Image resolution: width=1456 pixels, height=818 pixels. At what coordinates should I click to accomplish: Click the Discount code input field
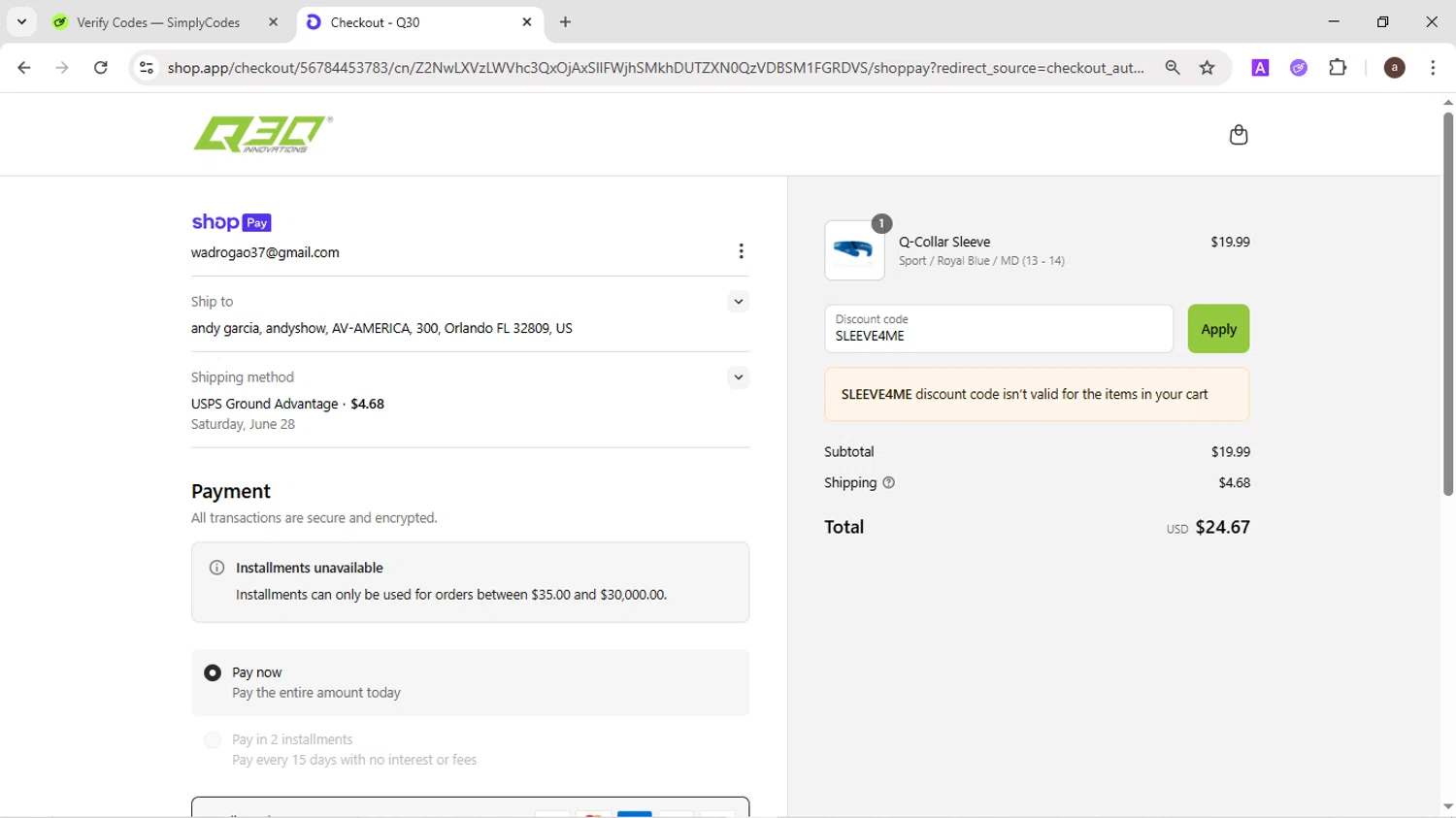999,329
